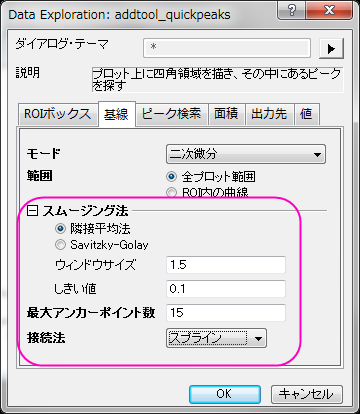The height and width of the screenshot is (414, 360).
Task: Click the モード label
Action: (44, 154)
